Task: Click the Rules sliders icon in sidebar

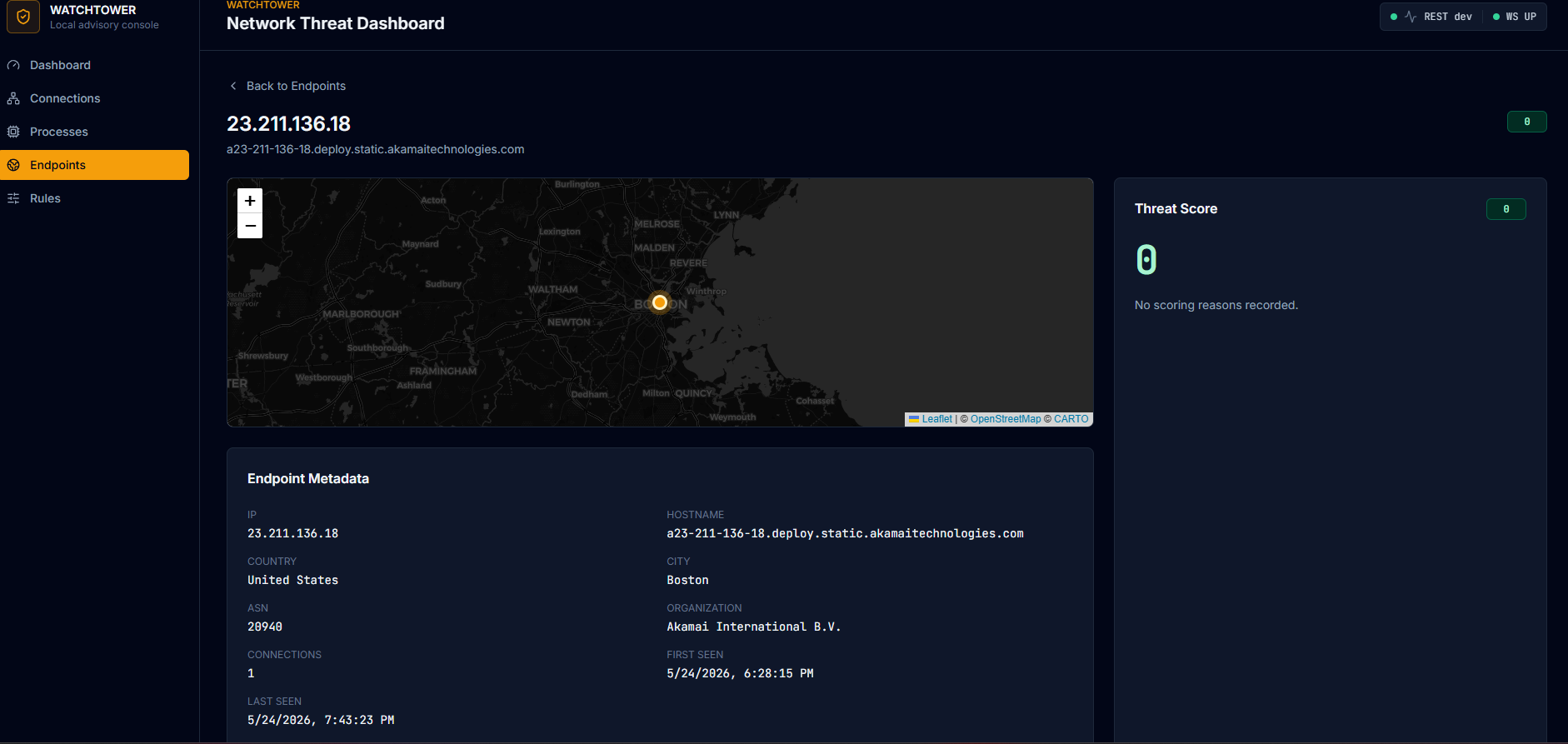Action: (x=13, y=198)
